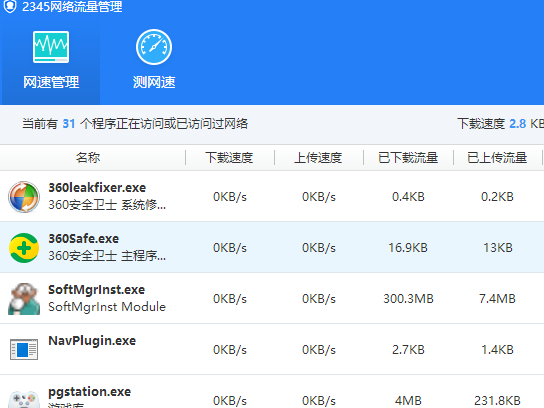
Task: Click the 0.2KB uploaded value
Action: (x=497, y=197)
